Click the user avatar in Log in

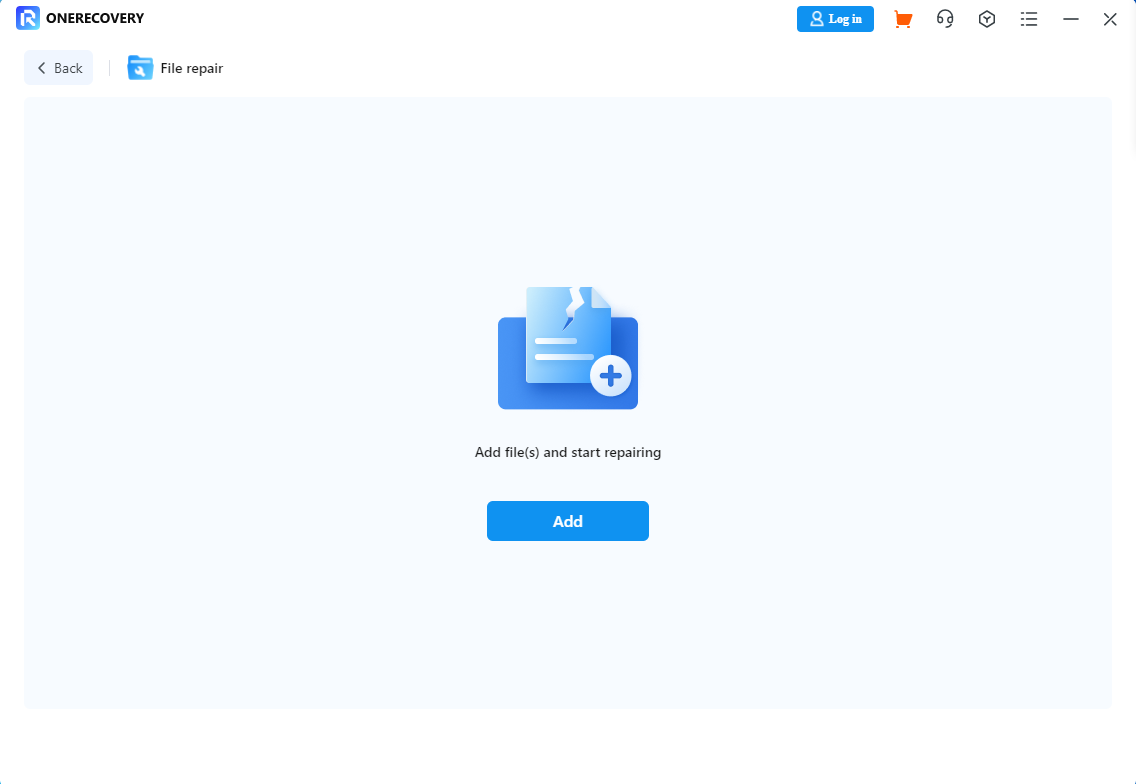(817, 19)
